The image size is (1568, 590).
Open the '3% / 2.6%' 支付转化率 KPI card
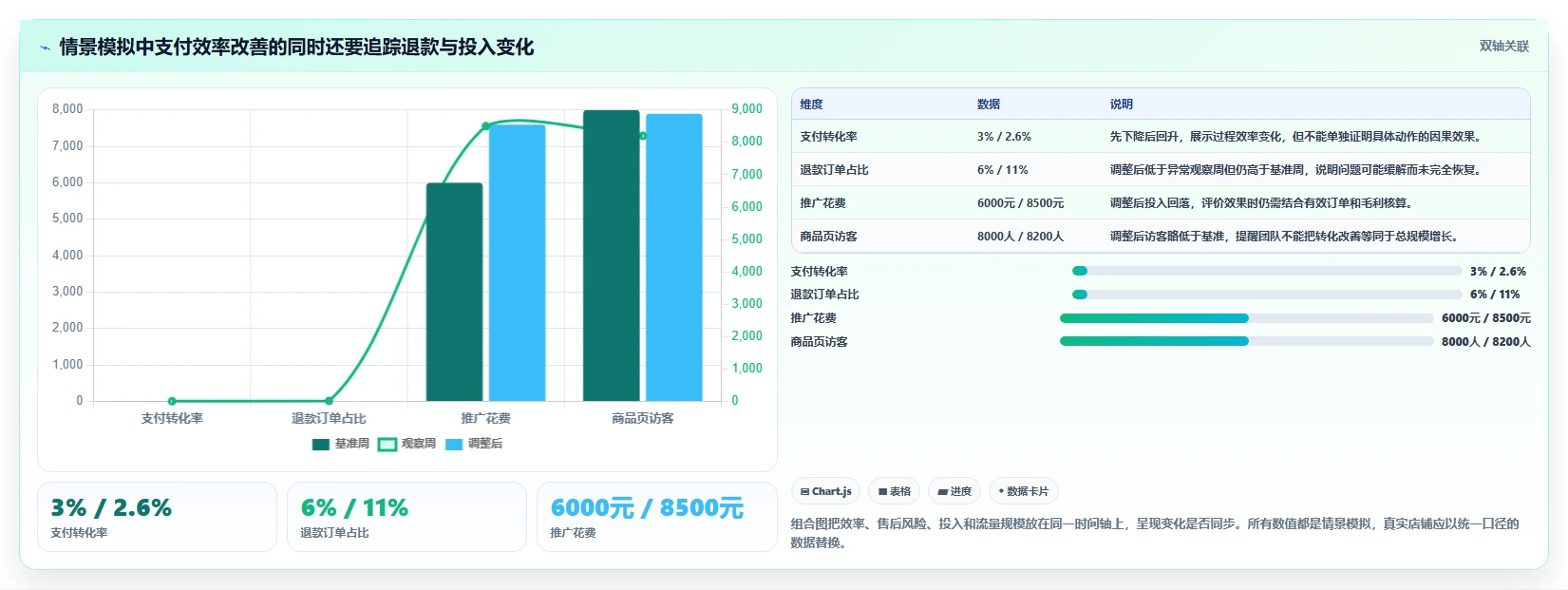[157, 517]
